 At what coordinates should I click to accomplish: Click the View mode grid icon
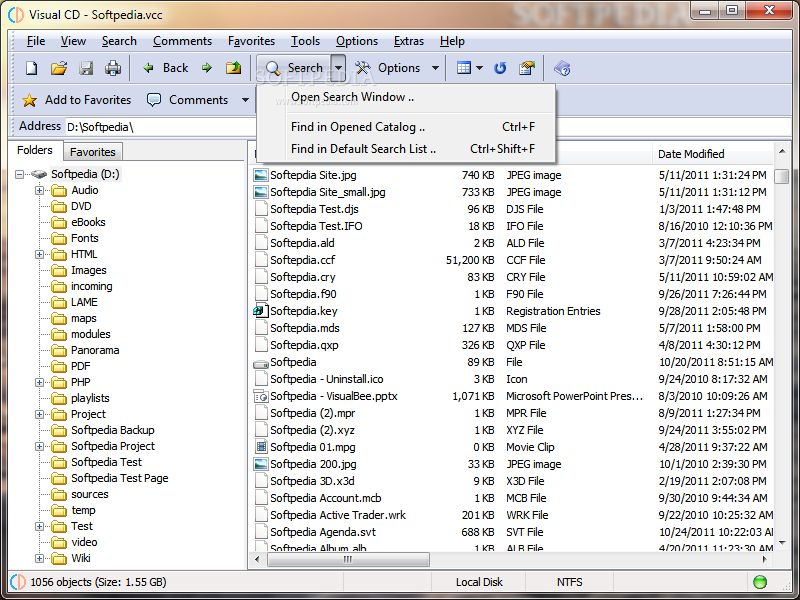coord(464,68)
